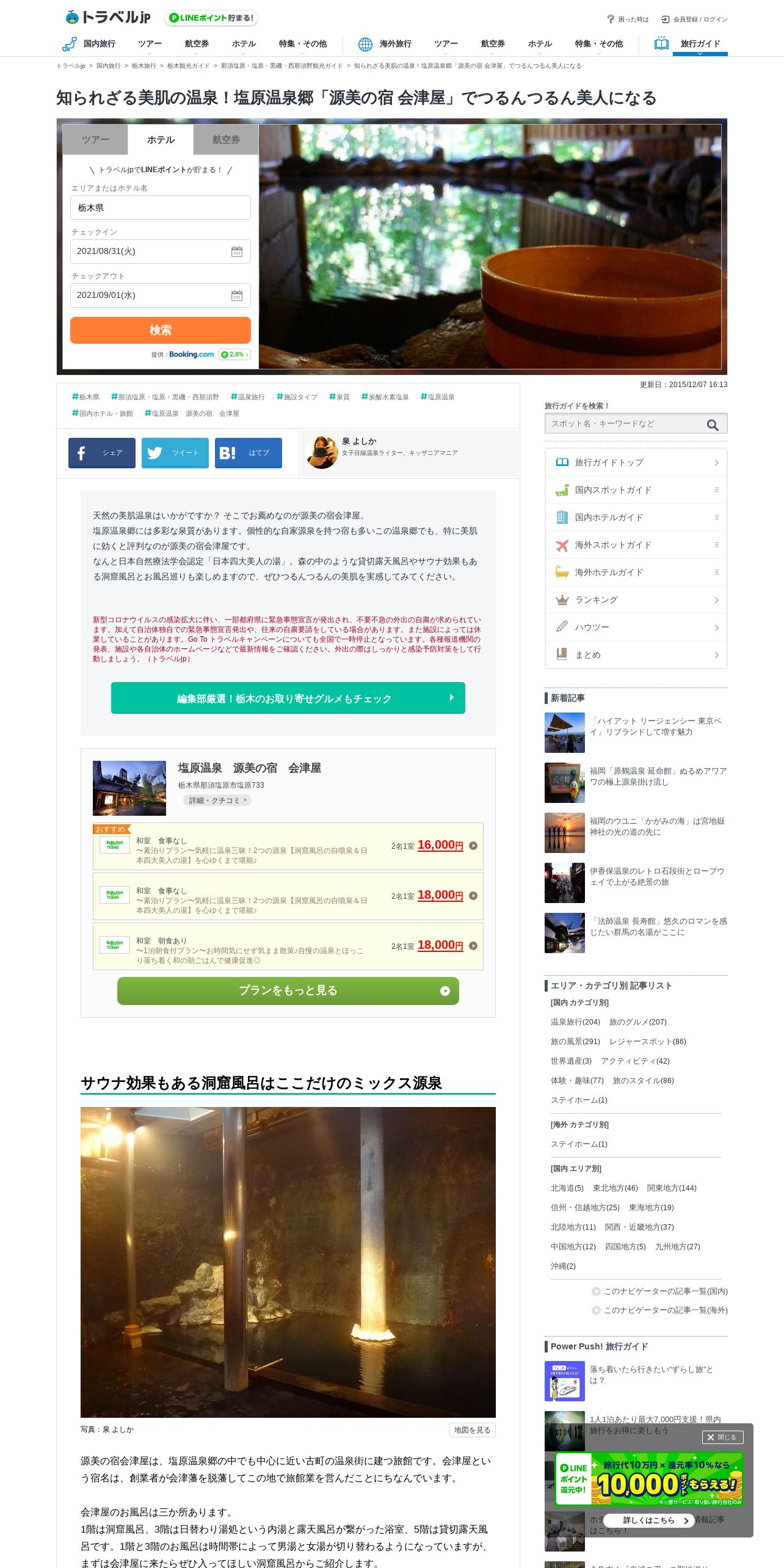Close the LINE points popup banner
The width and height of the screenshot is (784, 1568).
click(722, 1437)
